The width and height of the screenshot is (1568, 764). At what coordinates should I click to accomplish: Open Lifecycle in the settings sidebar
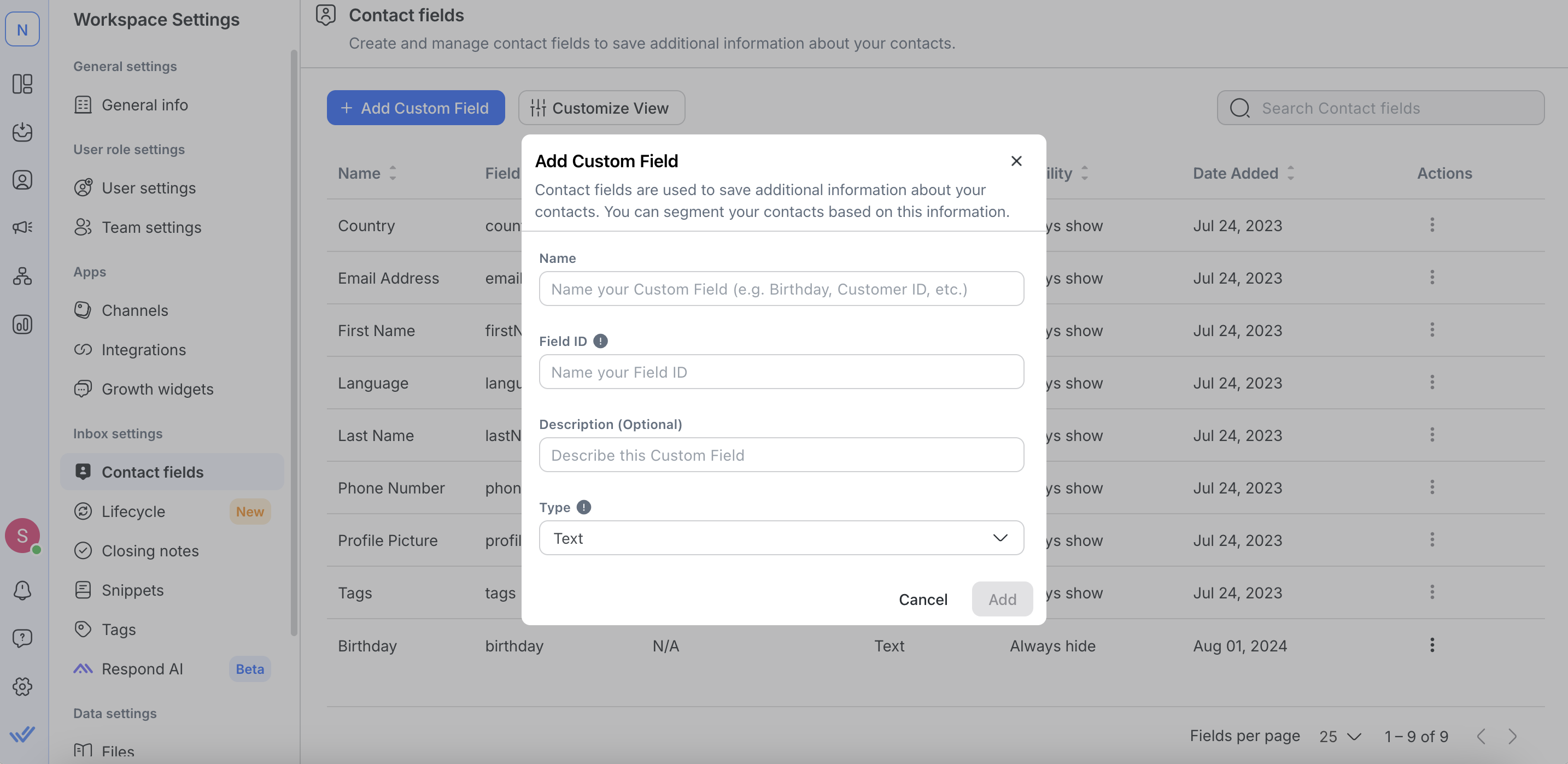click(133, 512)
